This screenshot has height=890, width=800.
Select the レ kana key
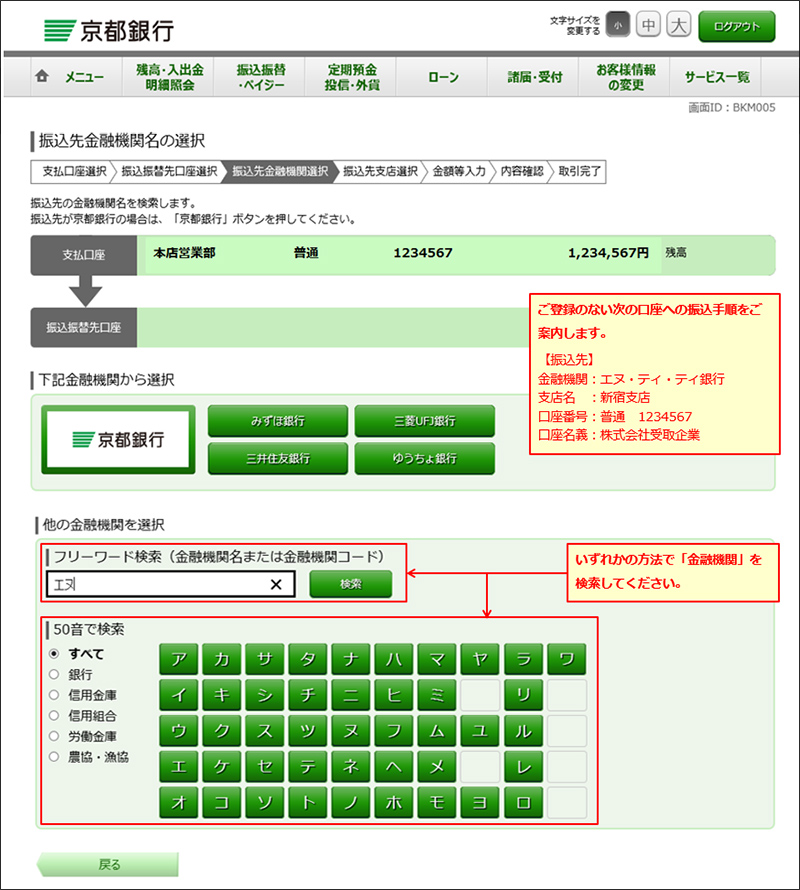click(523, 767)
